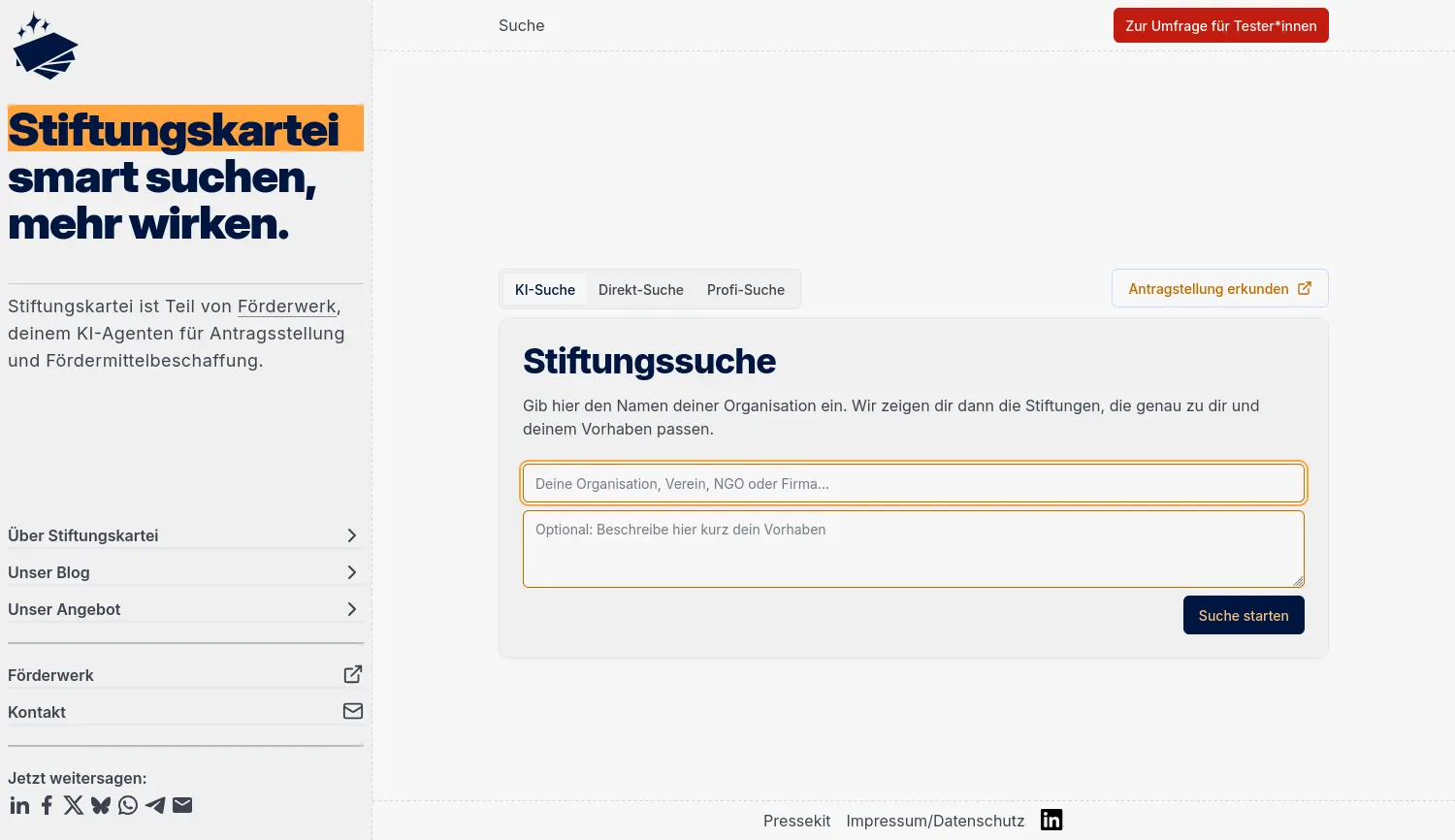Share on X (Twitter) icon
Screen dimensions: 1455x840
point(74,805)
